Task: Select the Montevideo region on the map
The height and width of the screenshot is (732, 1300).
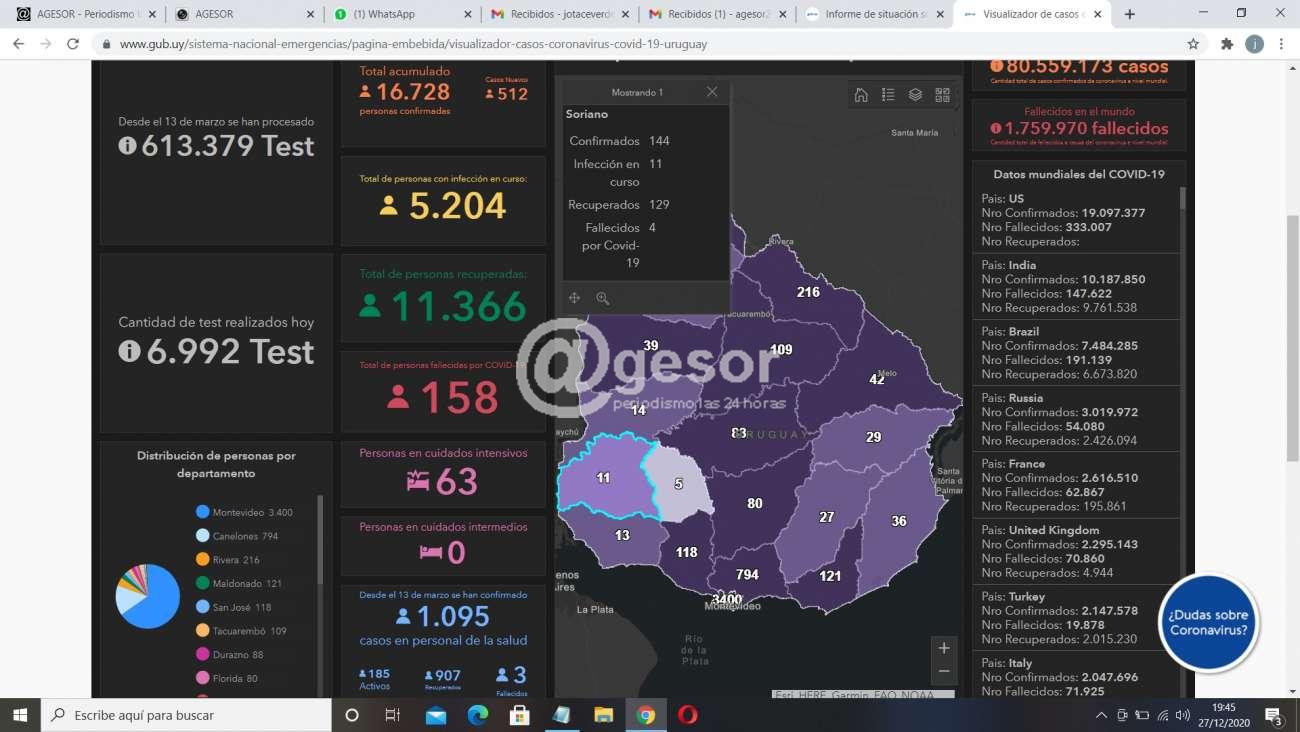Action: (x=727, y=598)
